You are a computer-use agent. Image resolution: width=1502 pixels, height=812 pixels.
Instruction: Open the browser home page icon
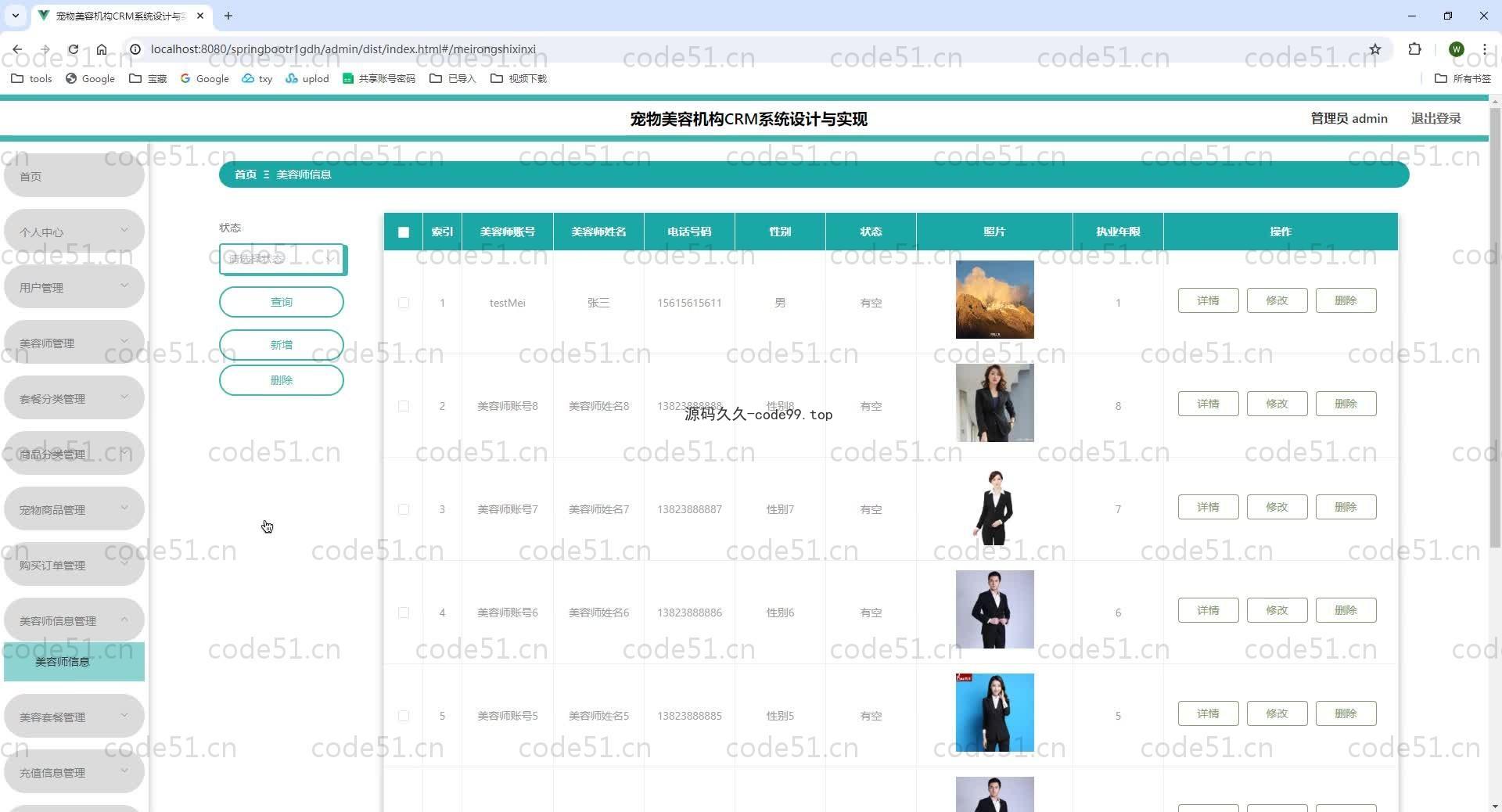(x=102, y=49)
